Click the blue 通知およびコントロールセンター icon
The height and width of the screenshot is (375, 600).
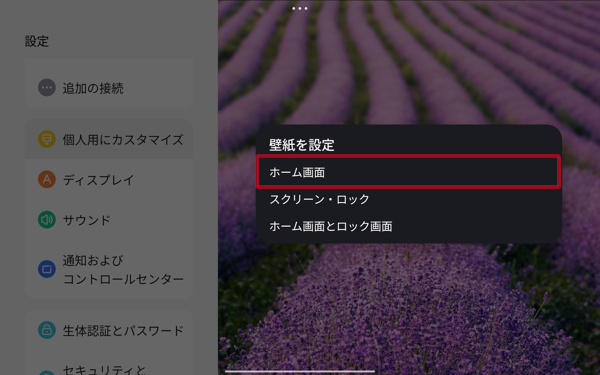click(x=47, y=269)
